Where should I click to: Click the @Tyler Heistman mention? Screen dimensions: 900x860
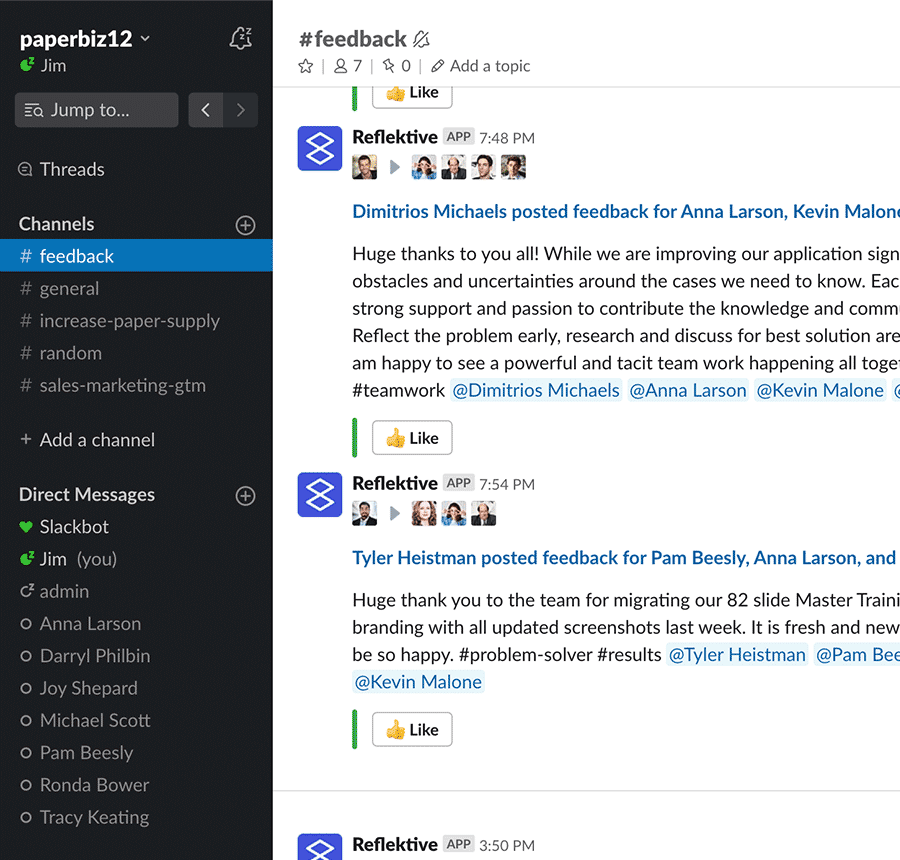click(x=737, y=654)
